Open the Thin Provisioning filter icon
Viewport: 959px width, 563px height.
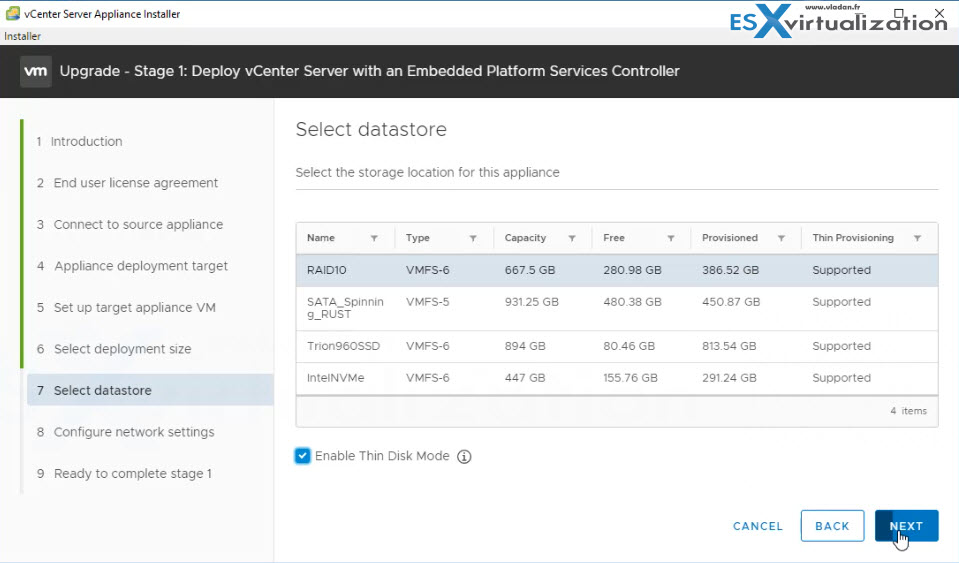click(x=917, y=239)
